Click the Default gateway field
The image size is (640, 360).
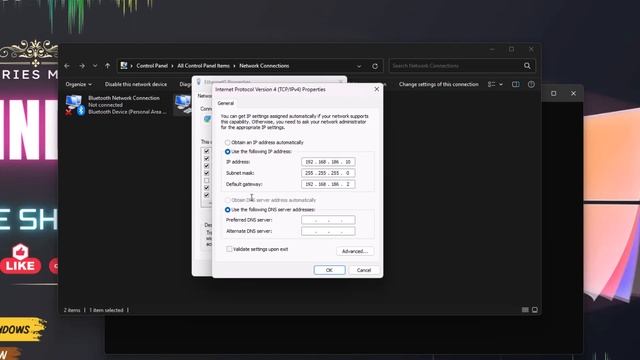click(x=328, y=184)
